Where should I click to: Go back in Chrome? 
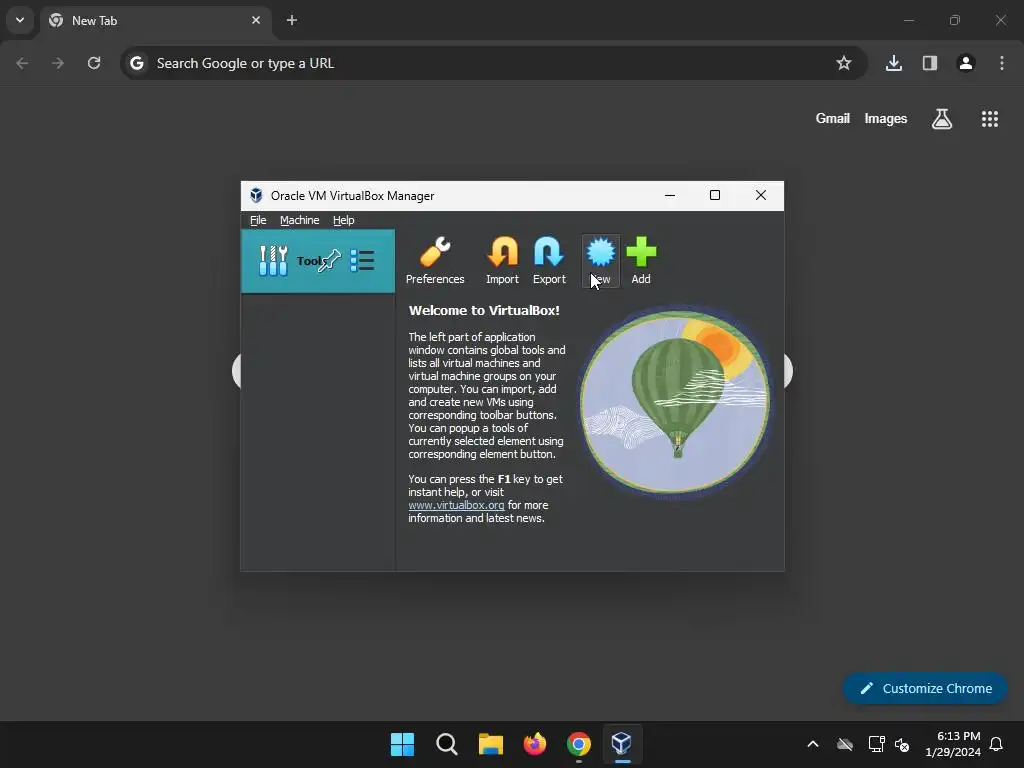pyautogui.click(x=22, y=63)
